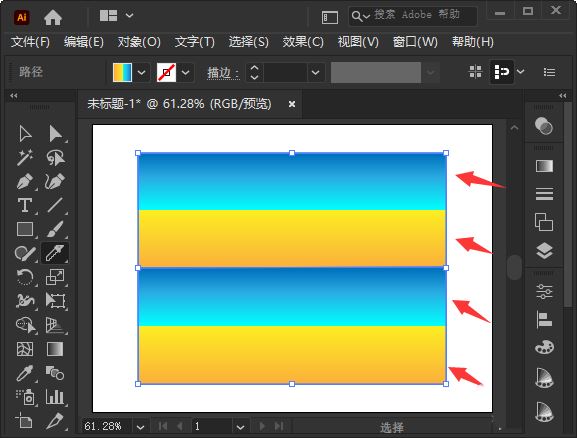This screenshot has width=577, height=438.
Task: Click the align to pixel grid icon
Action: tap(475, 72)
